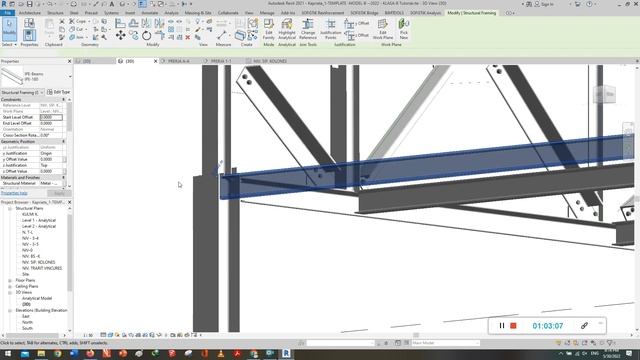Close the Project Browser panel
This screenshot has width=640, height=360.
click(69, 202)
